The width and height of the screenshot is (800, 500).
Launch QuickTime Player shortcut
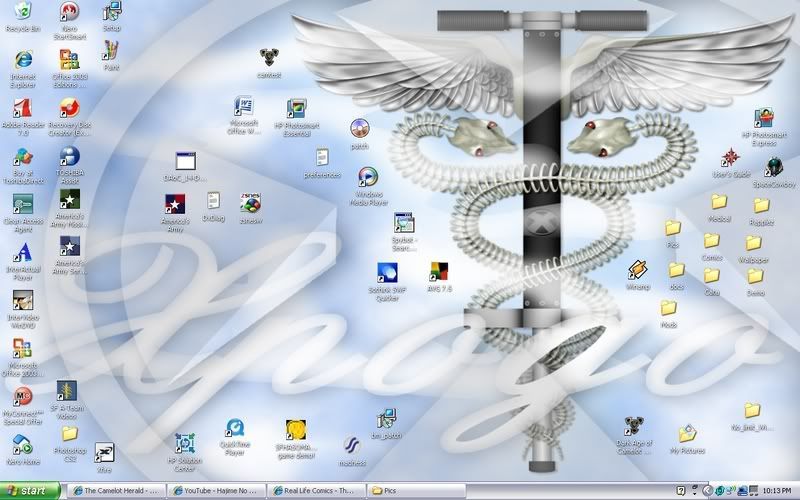(x=235, y=429)
